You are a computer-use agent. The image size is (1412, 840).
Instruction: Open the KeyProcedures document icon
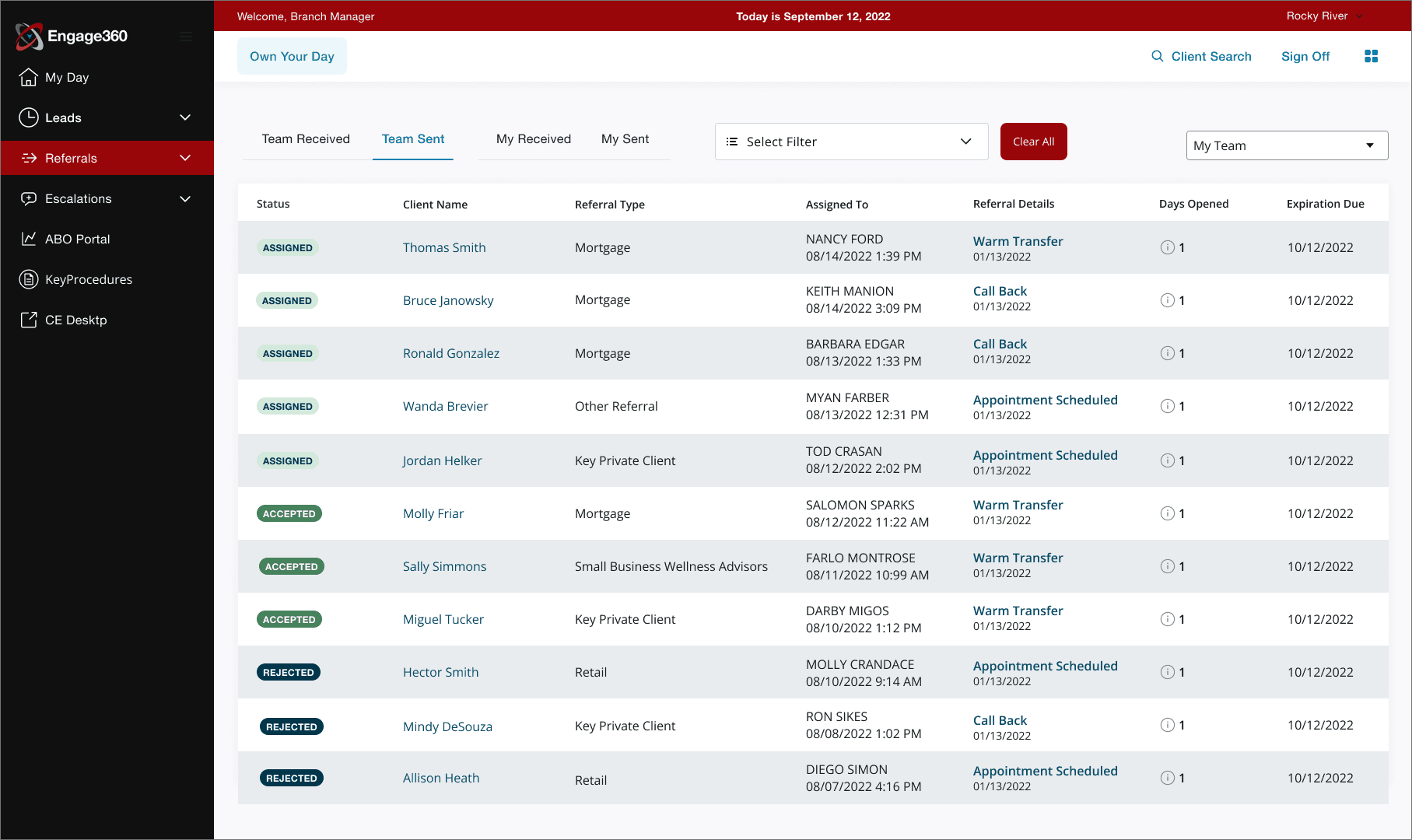(x=29, y=278)
